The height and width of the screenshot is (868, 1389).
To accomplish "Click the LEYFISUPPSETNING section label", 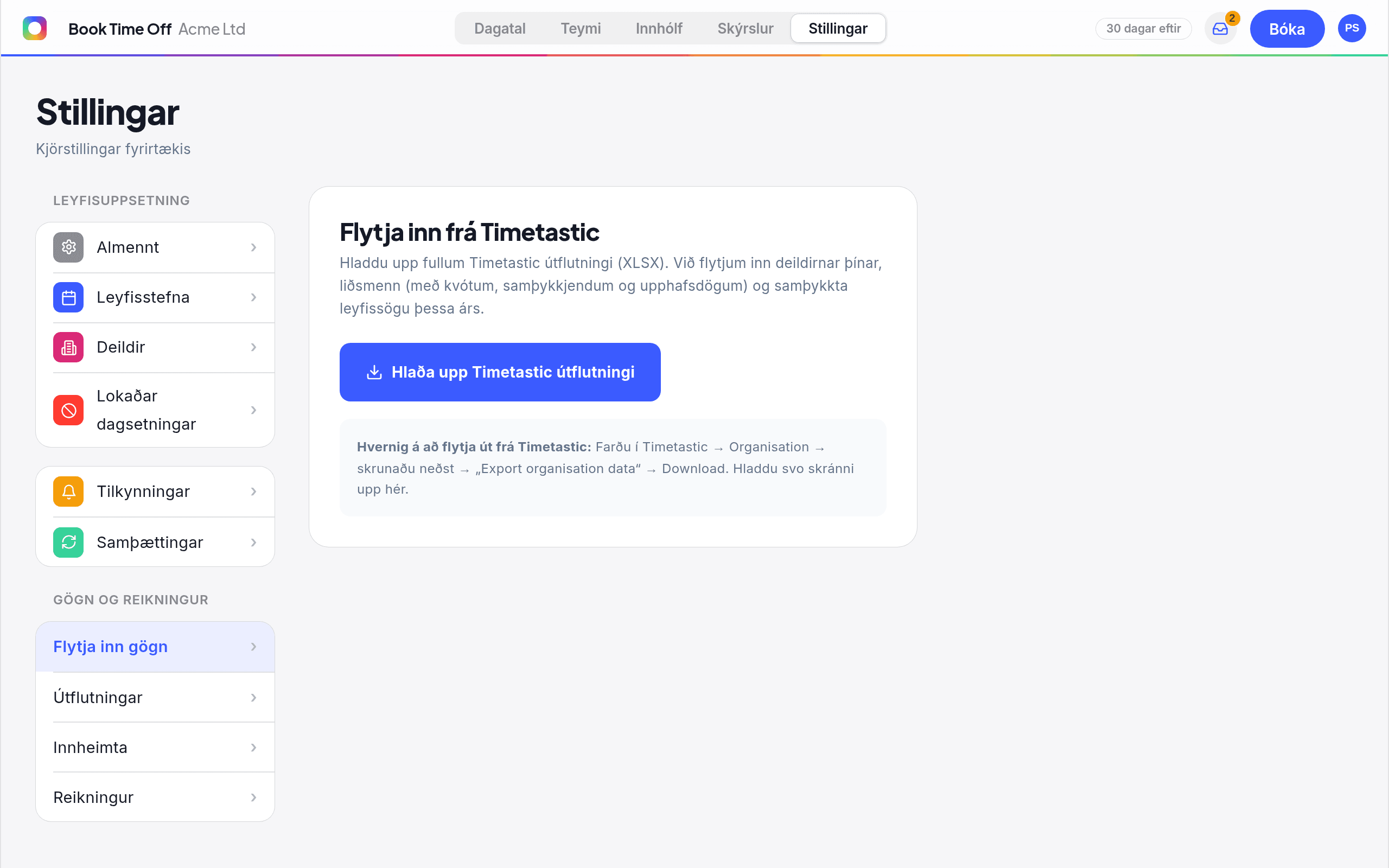I will click(x=122, y=200).
